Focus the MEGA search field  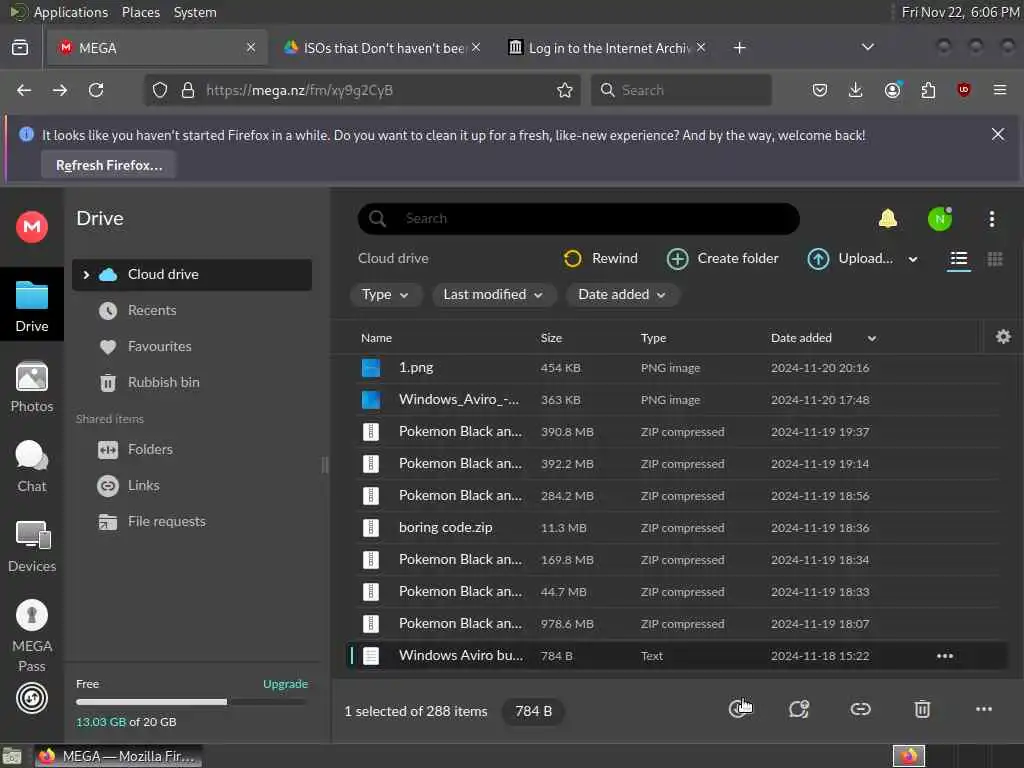pyautogui.click(x=579, y=219)
